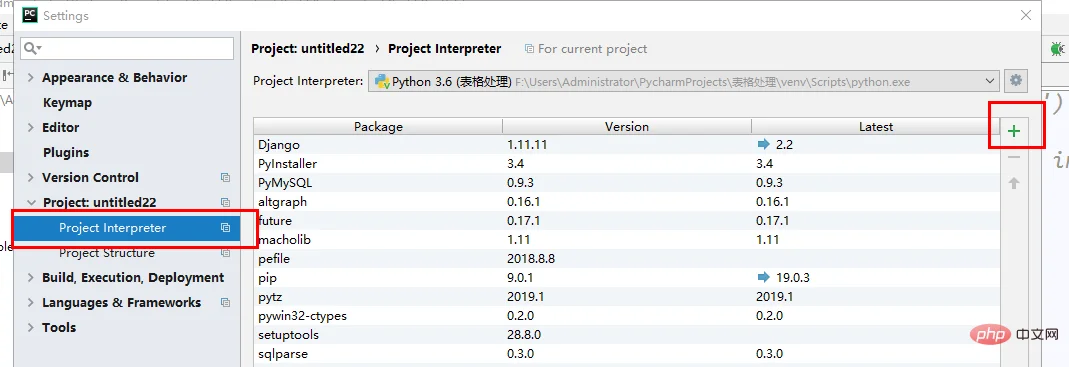Click the copy icon beside Version Control

pyautogui.click(x=225, y=177)
